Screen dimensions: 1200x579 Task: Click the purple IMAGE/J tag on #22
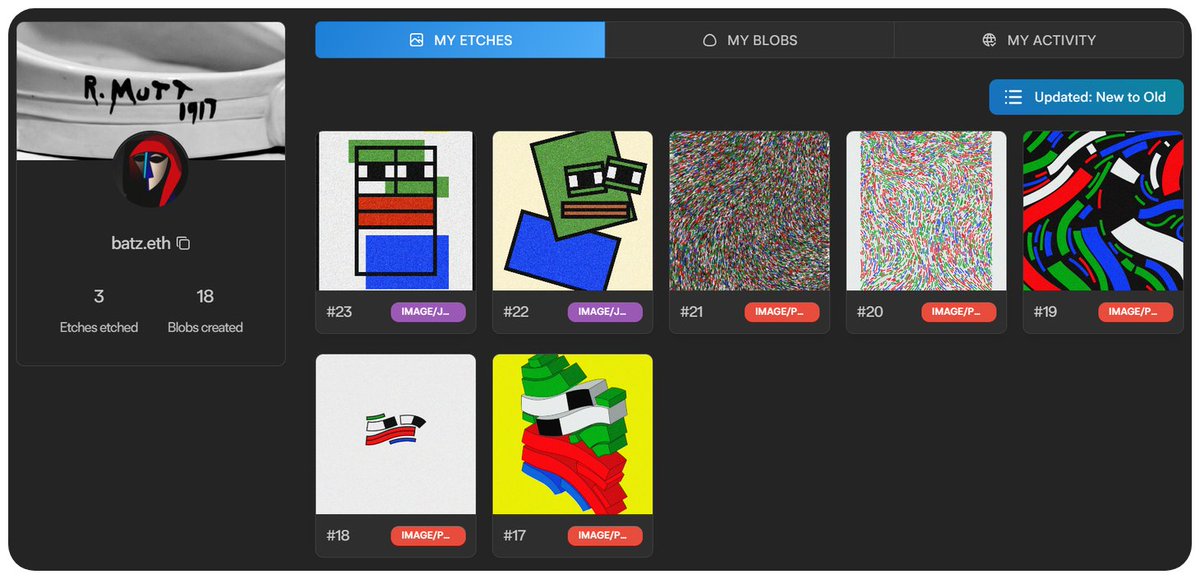pyautogui.click(x=605, y=312)
